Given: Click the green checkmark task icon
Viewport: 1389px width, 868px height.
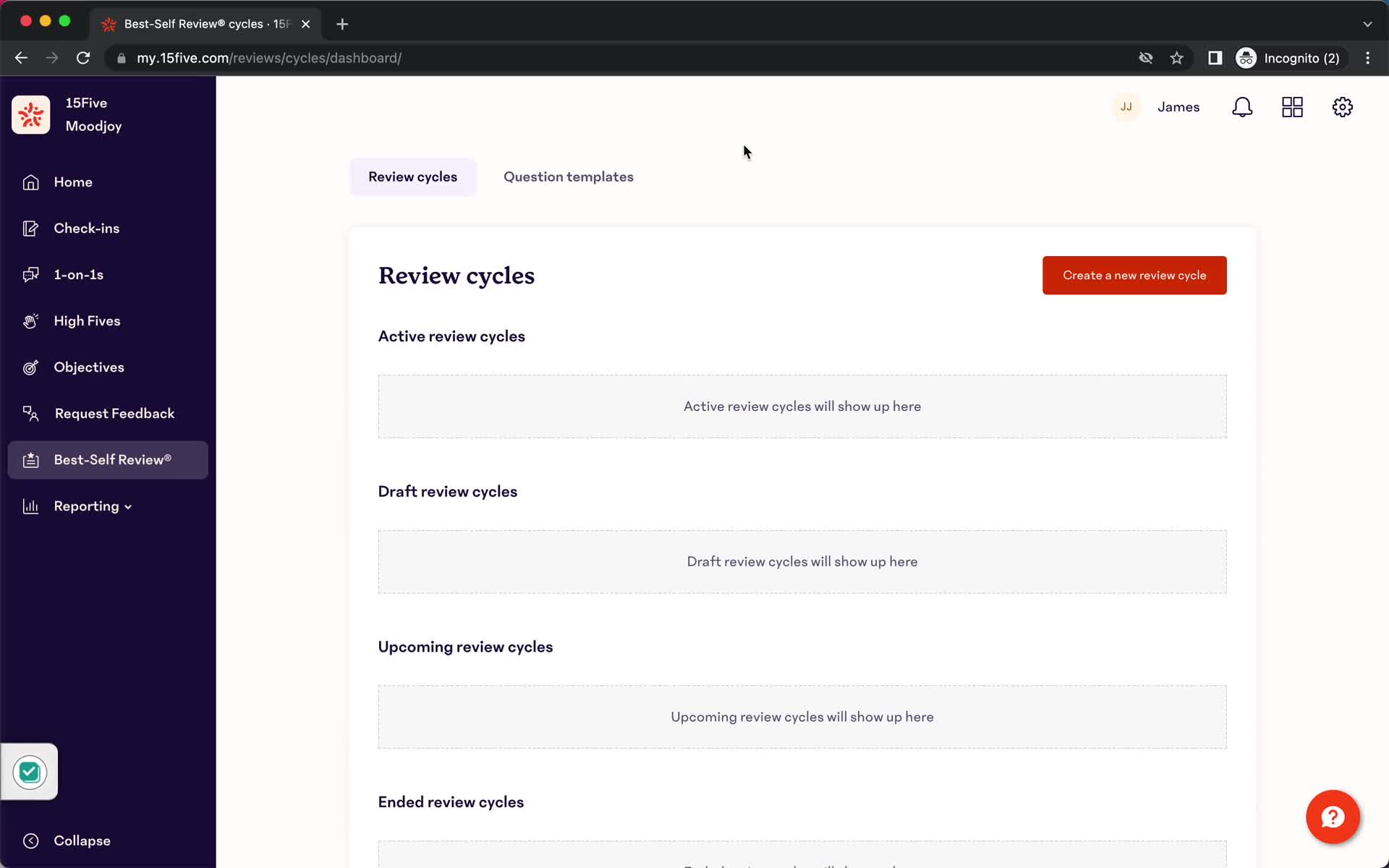Looking at the screenshot, I should (x=28, y=771).
